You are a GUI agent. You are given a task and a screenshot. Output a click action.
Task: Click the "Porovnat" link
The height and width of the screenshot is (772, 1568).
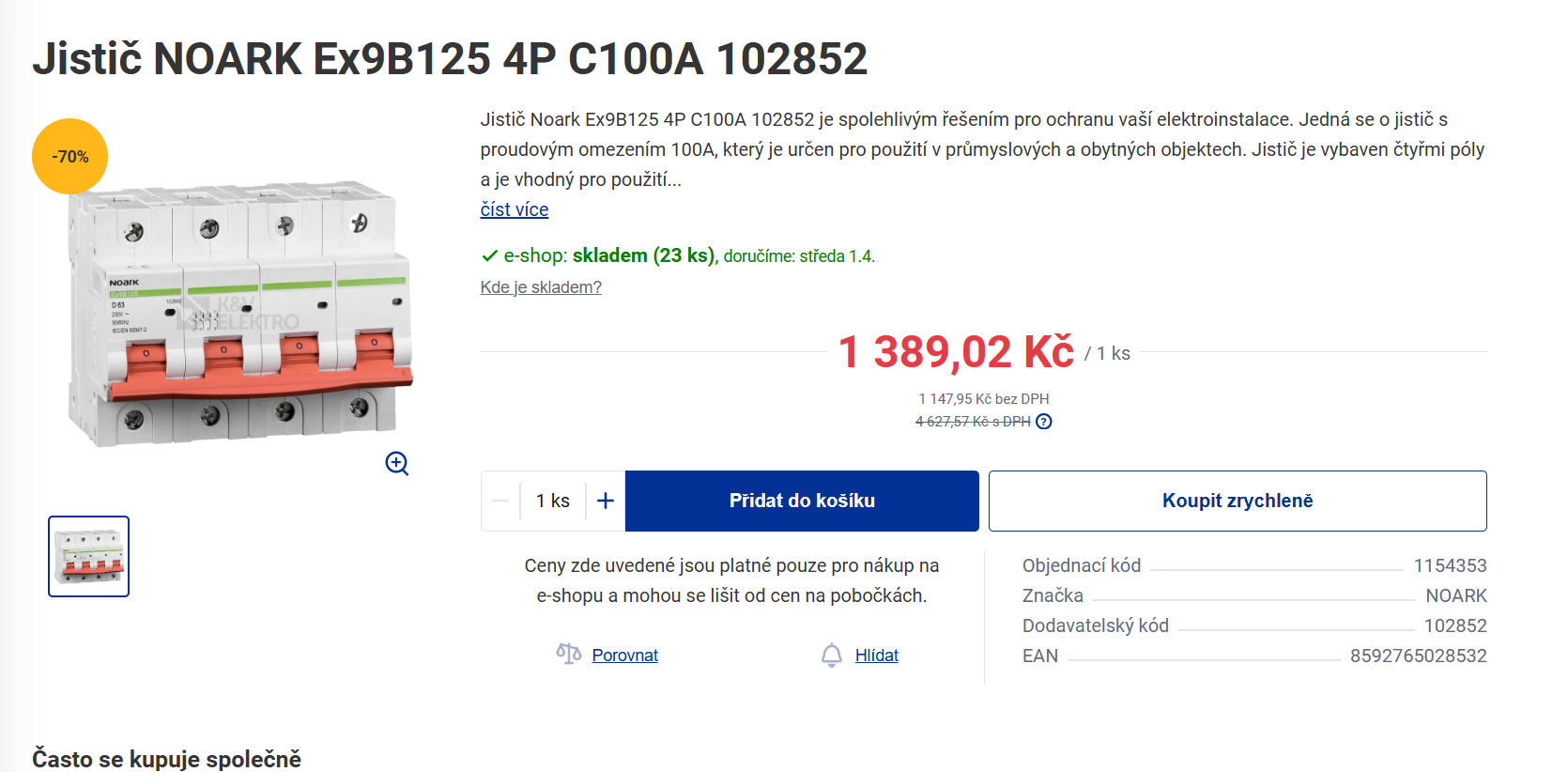[624, 656]
